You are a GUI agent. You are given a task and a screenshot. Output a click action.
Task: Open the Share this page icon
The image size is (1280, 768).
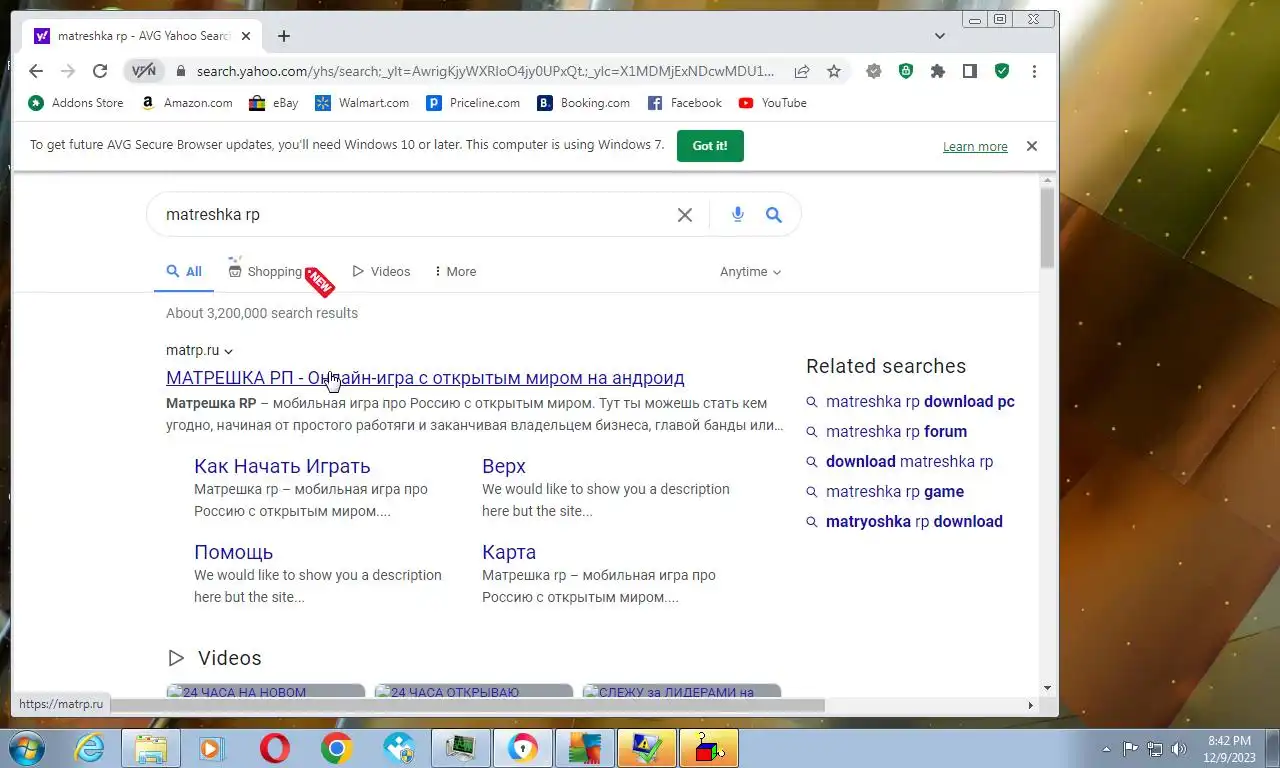[x=802, y=71]
